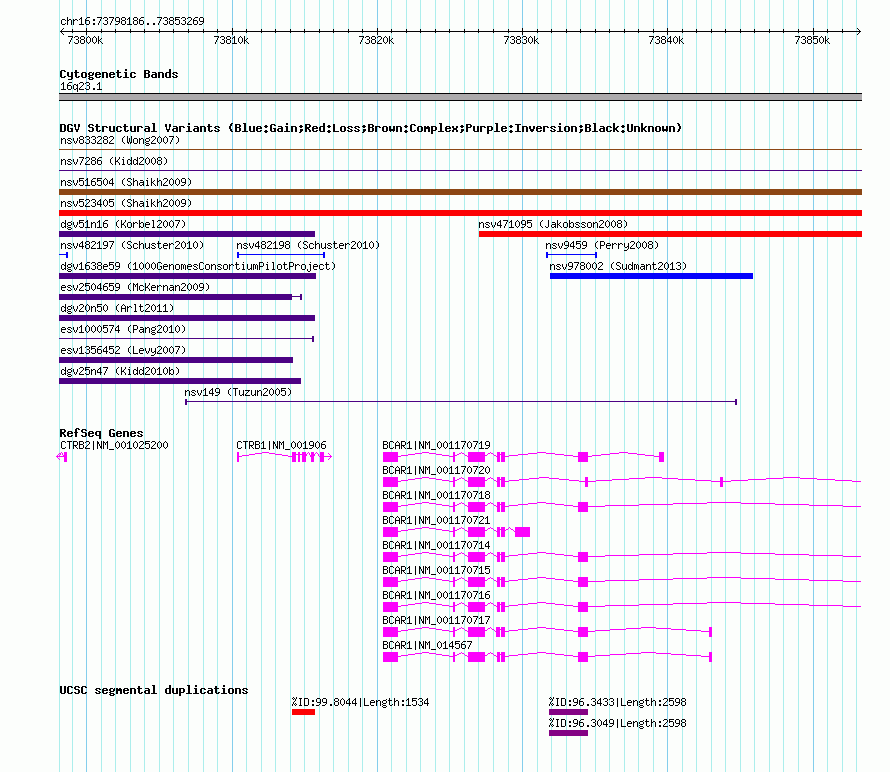Click the red nsv471095 (Jakobsson2008) bar
This screenshot has width=890, height=772.
click(x=670, y=234)
